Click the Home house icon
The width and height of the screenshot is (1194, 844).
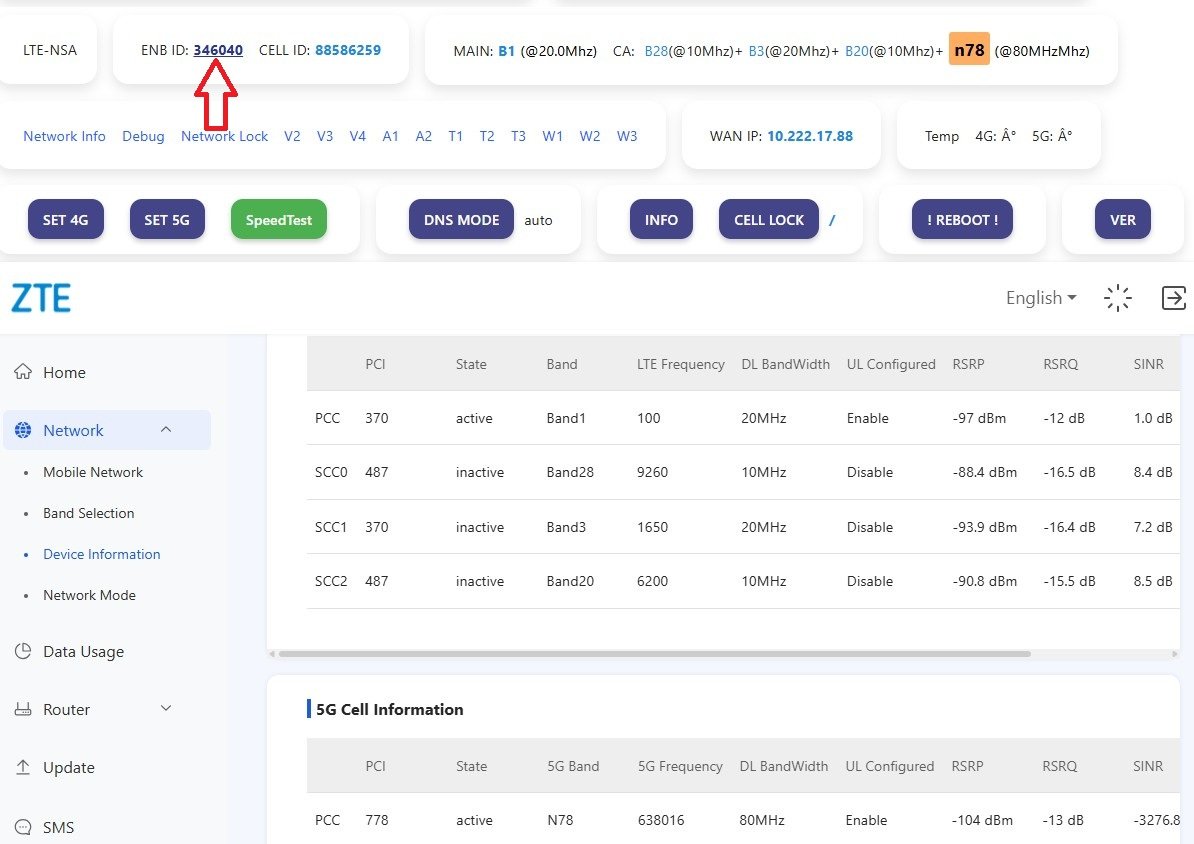[23, 372]
